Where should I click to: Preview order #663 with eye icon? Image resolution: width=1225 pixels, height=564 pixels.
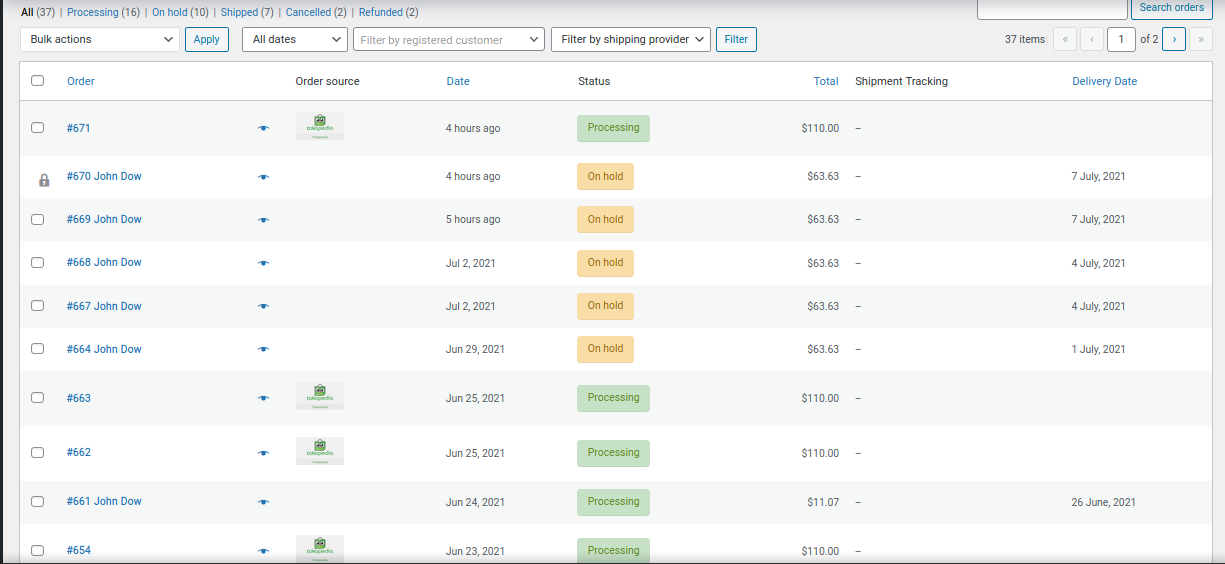[x=263, y=398]
